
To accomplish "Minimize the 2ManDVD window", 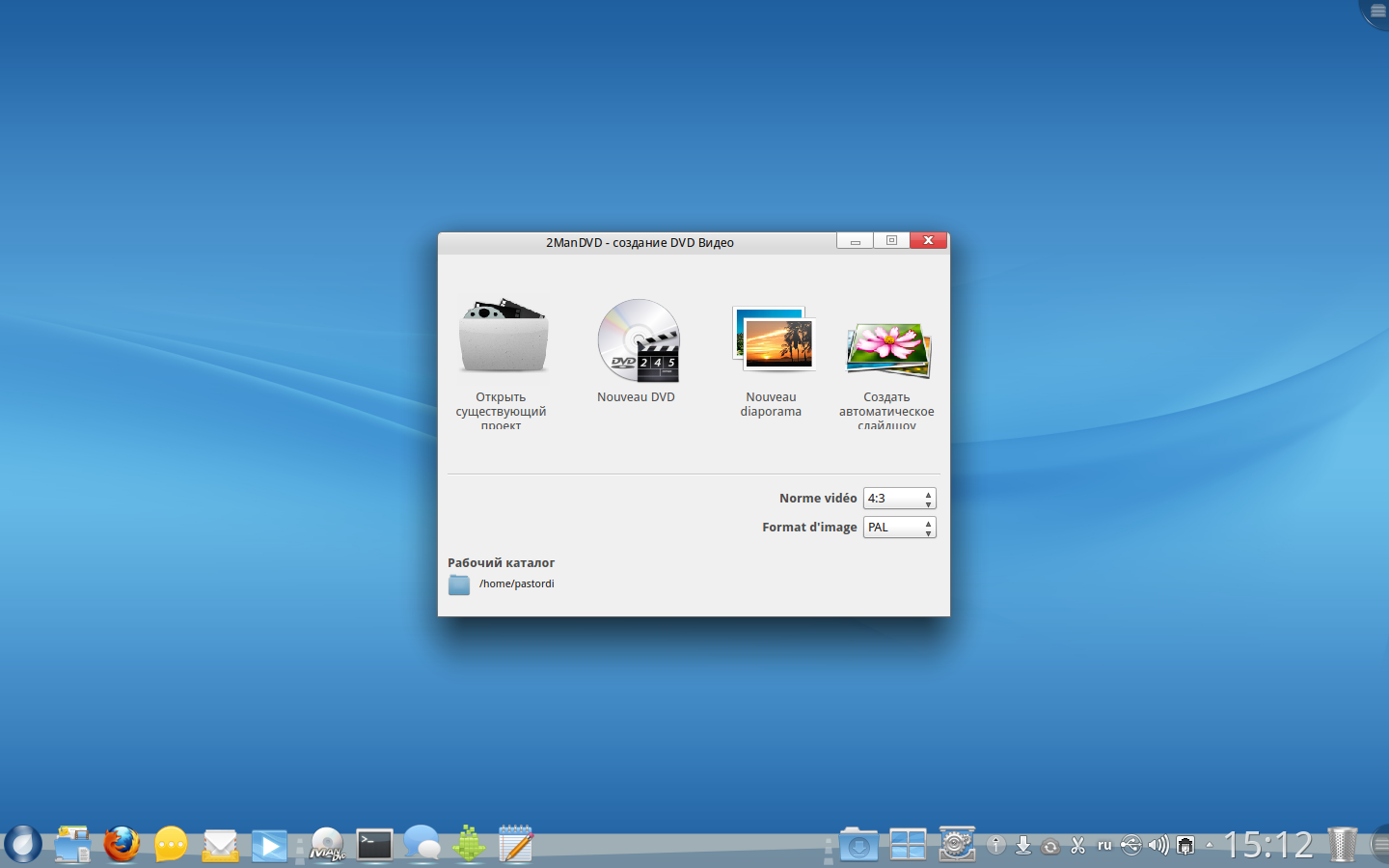I will pos(855,241).
